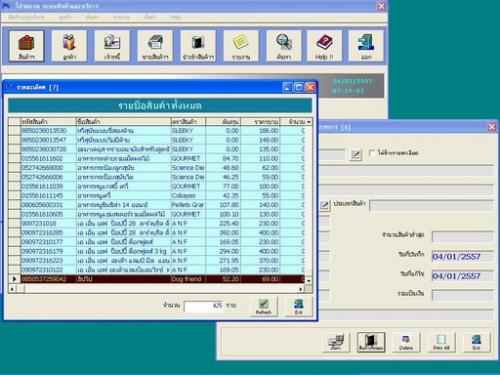The height and width of the screenshot is (375, 500).
Task: Click the product type input field
Action: tap(431, 205)
